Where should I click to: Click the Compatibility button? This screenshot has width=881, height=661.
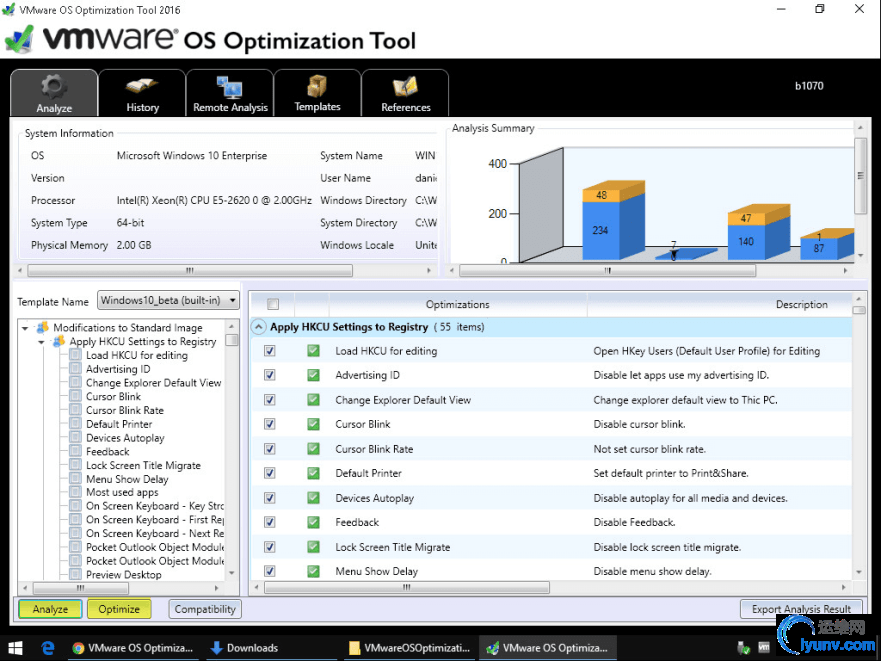205,609
